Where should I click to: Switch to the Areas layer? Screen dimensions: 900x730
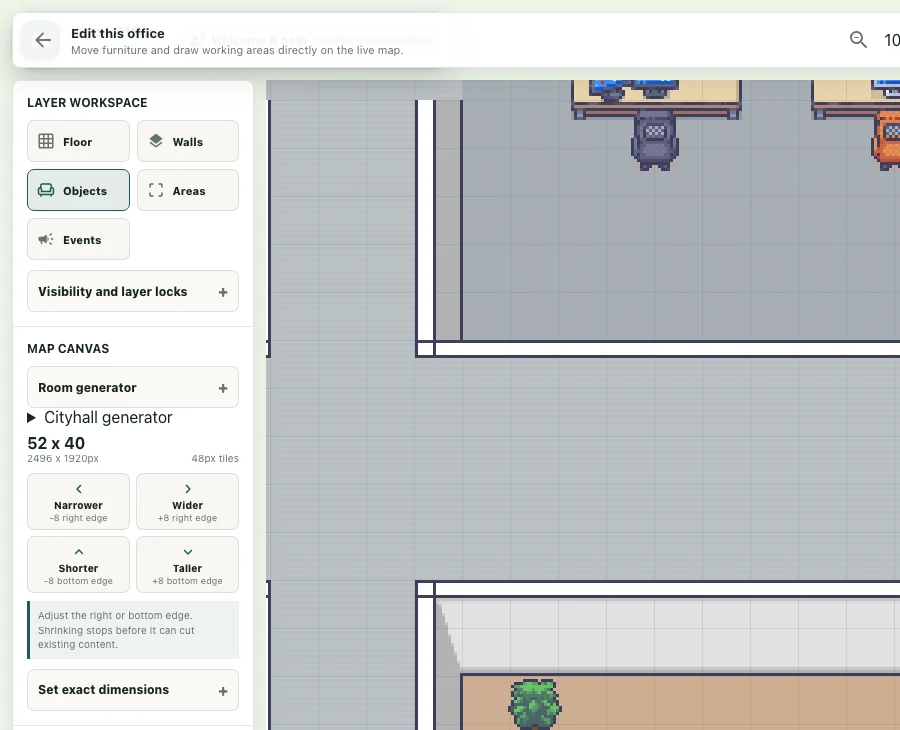188,190
